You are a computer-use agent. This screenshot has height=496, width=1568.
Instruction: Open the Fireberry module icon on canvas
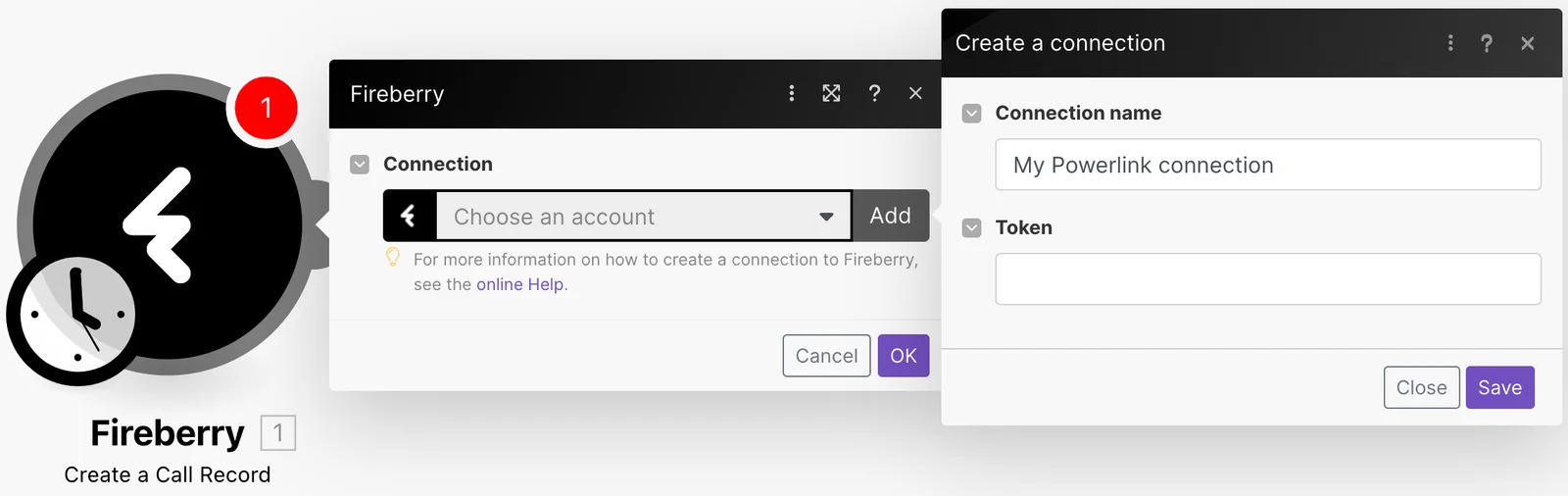168,224
